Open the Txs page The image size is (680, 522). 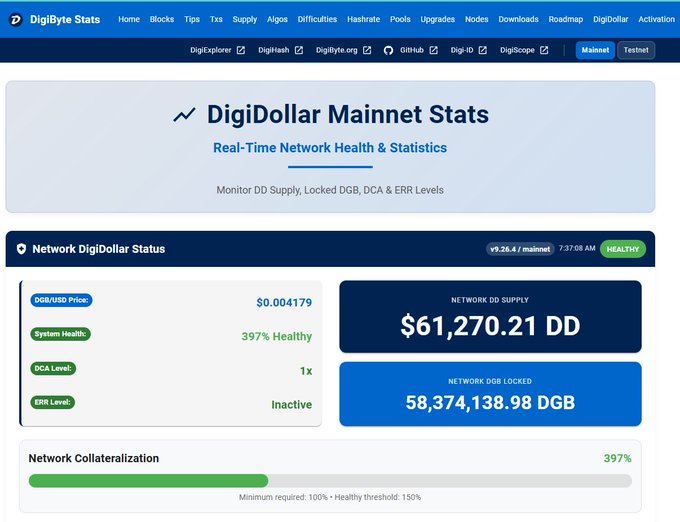[x=216, y=20]
